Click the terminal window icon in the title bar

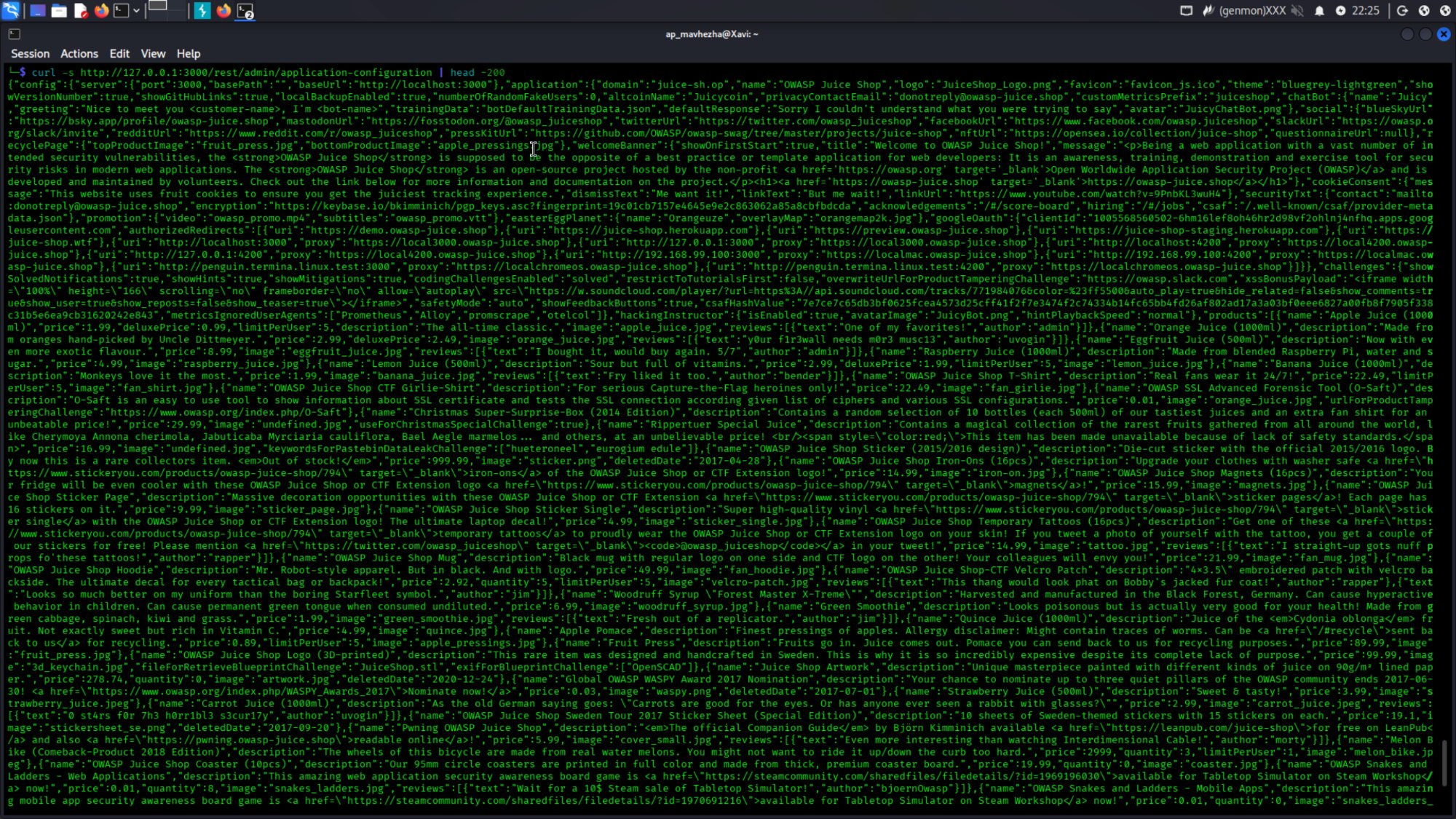[x=14, y=34]
